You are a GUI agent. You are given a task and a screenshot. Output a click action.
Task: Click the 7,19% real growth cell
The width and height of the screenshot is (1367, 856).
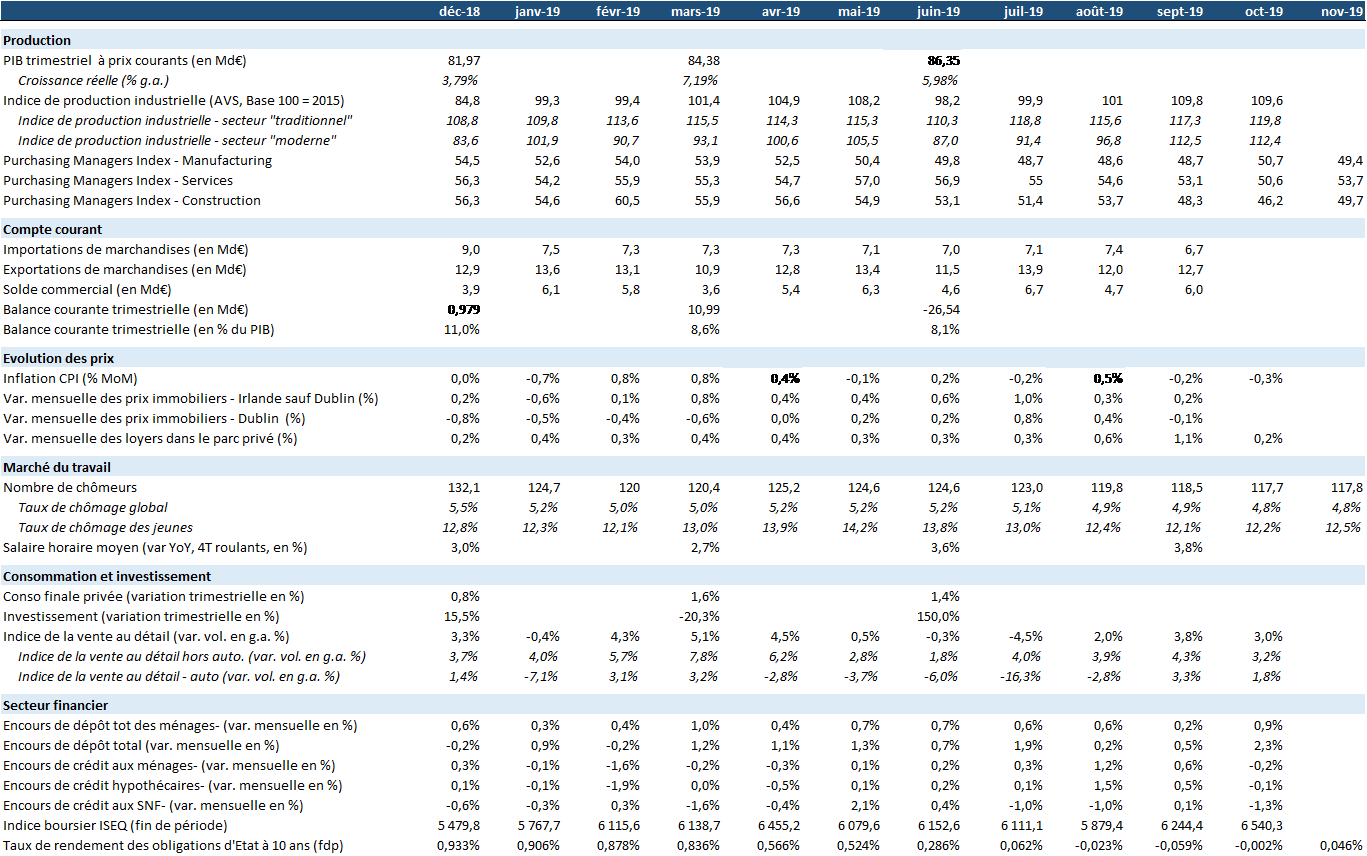(701, 81)
